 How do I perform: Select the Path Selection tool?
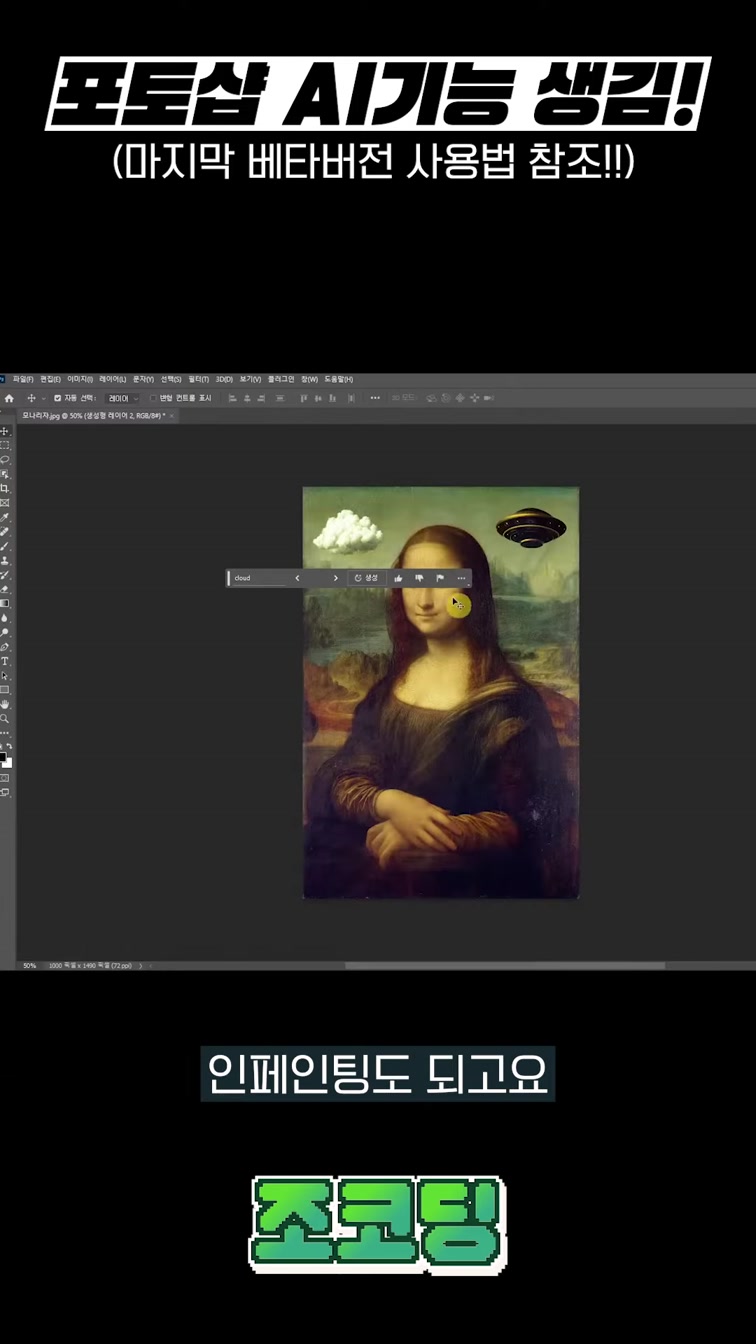tap(5, 676)
